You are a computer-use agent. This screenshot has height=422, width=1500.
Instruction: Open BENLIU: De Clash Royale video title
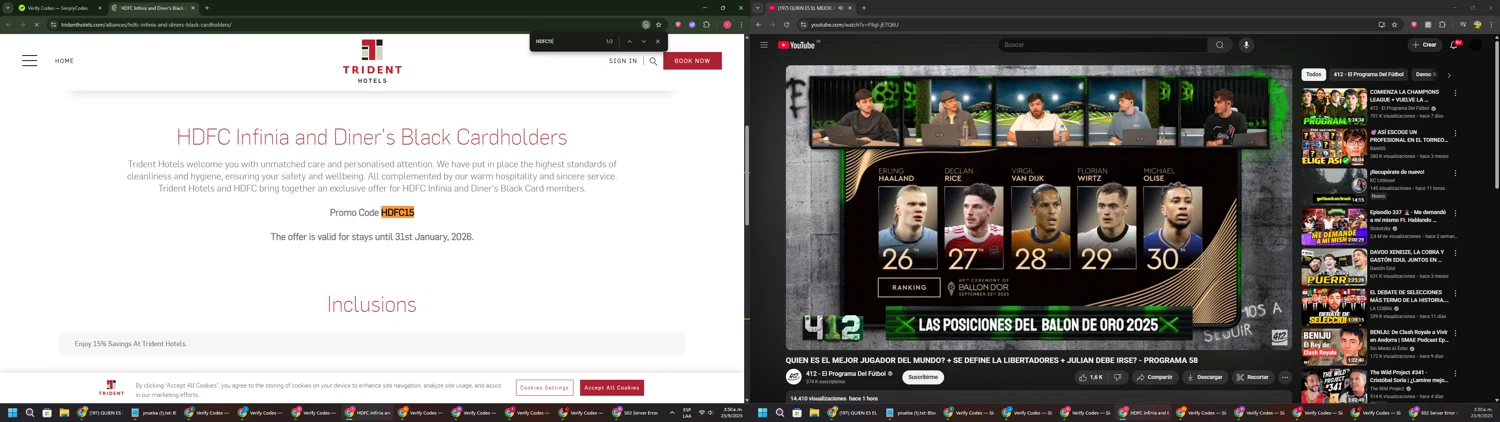pyautogui.click(x=1409, y=336)
